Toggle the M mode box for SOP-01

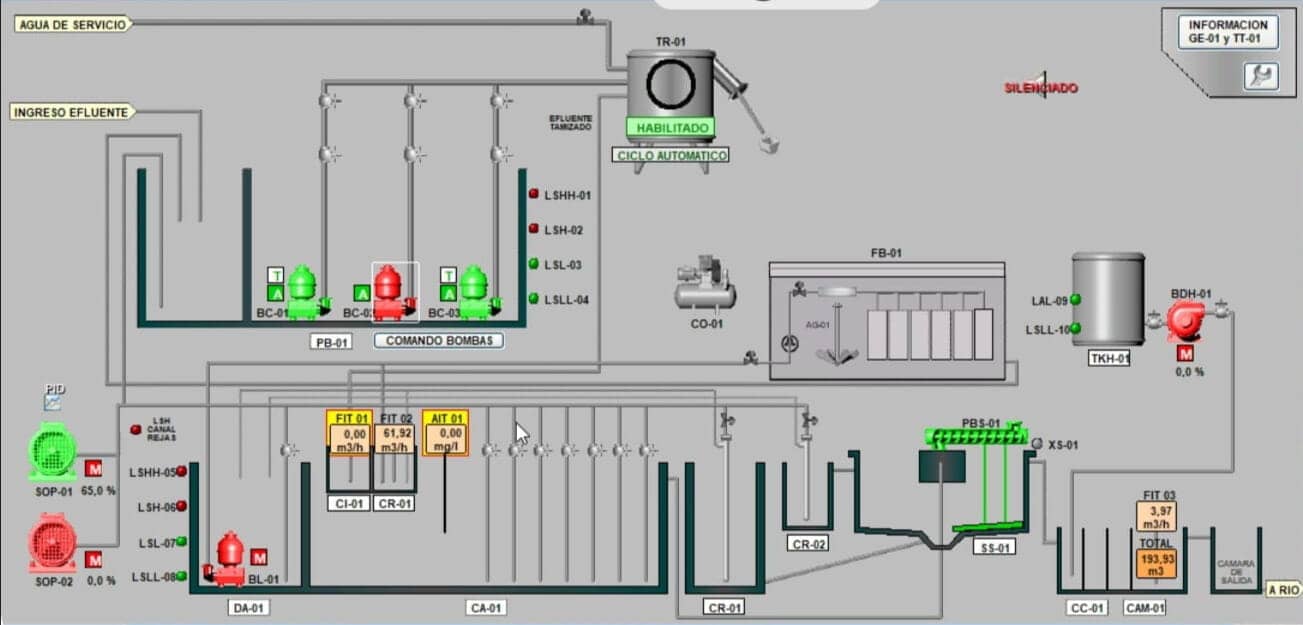pos(93,468)
